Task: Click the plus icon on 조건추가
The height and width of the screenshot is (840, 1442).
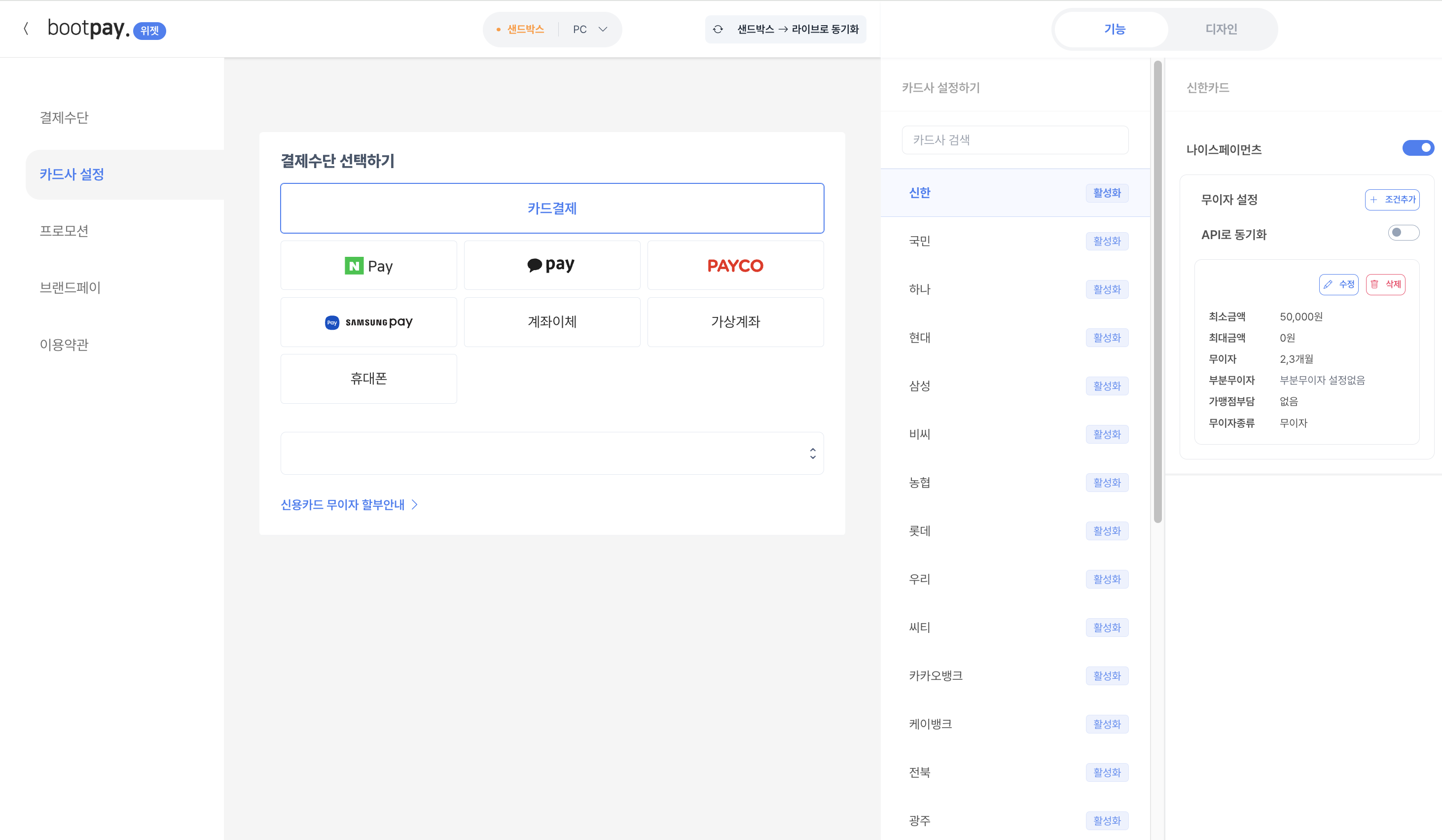Action: click(1375, 200)
